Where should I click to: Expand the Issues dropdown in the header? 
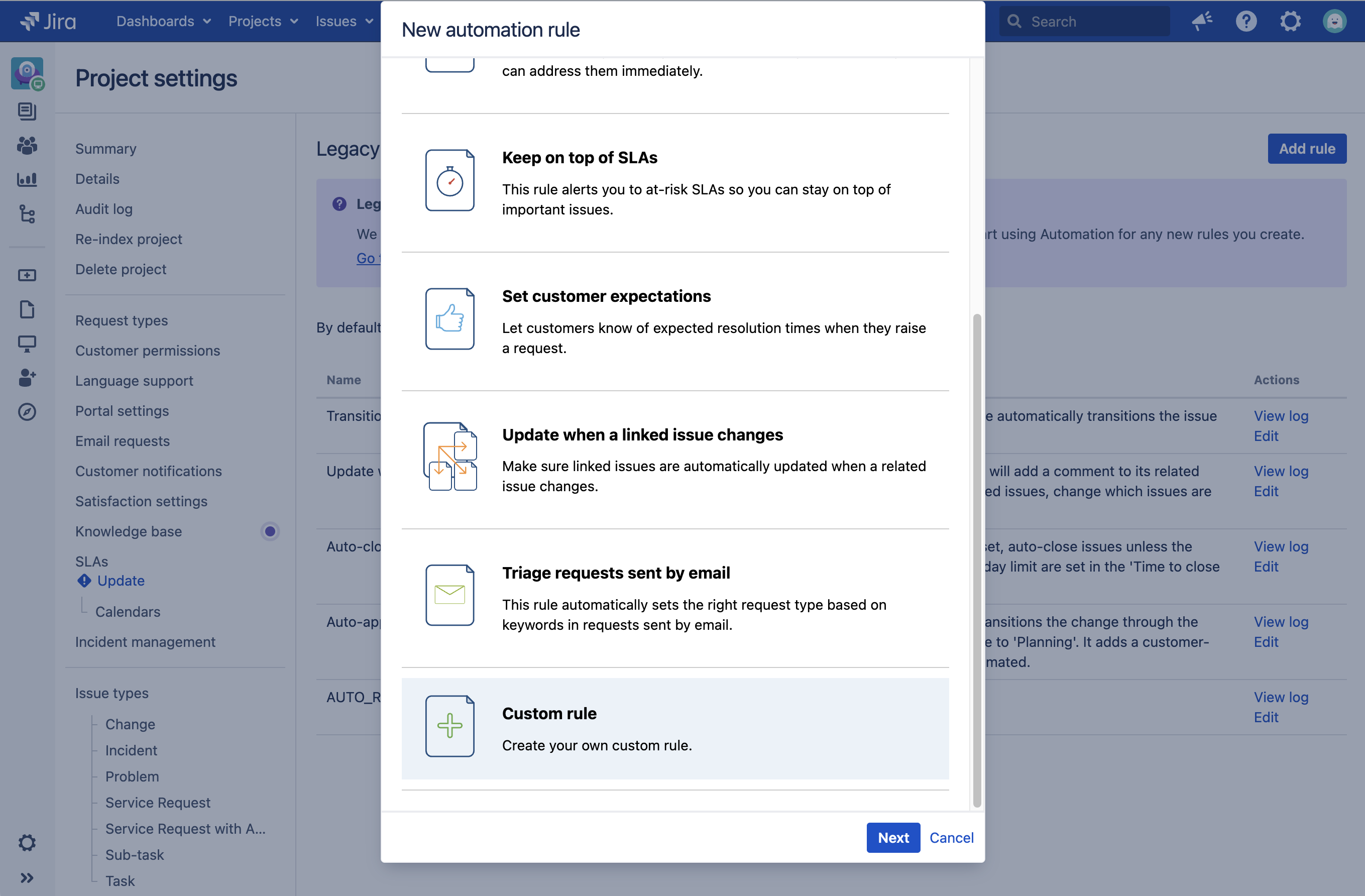344,21
